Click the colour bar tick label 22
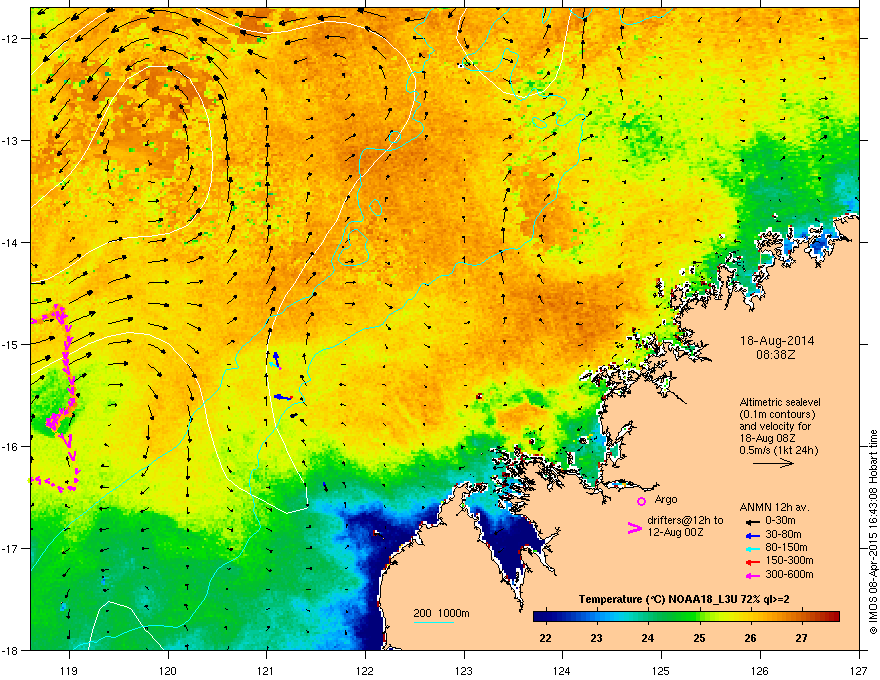The width and height of the screenshot is (880, 680). (545, 638)
